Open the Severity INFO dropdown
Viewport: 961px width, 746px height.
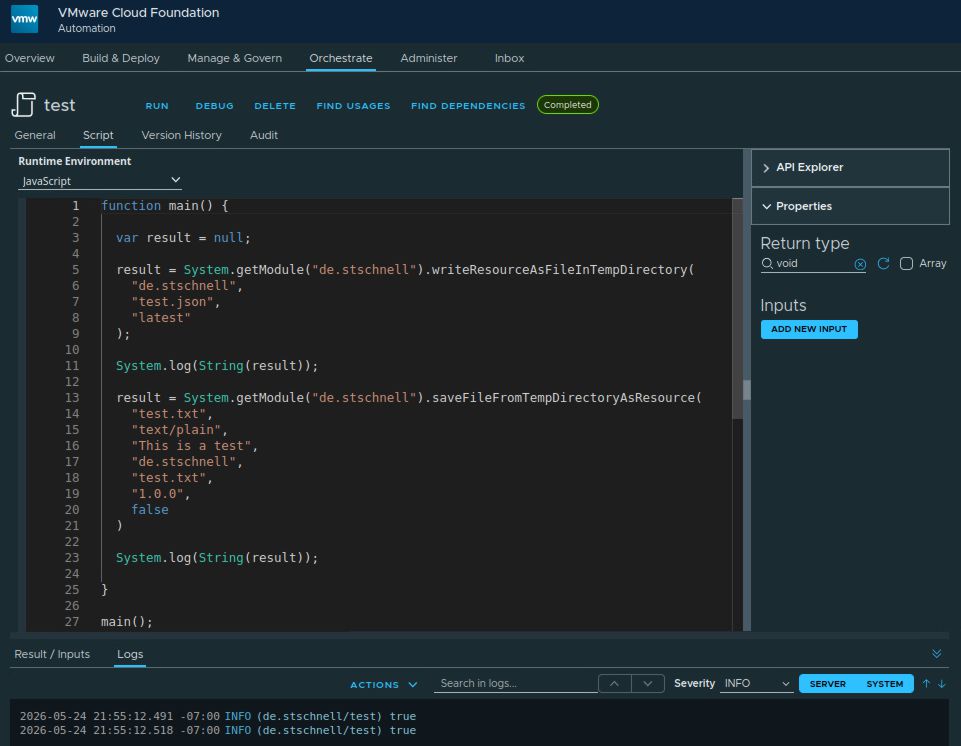point(756,683)
